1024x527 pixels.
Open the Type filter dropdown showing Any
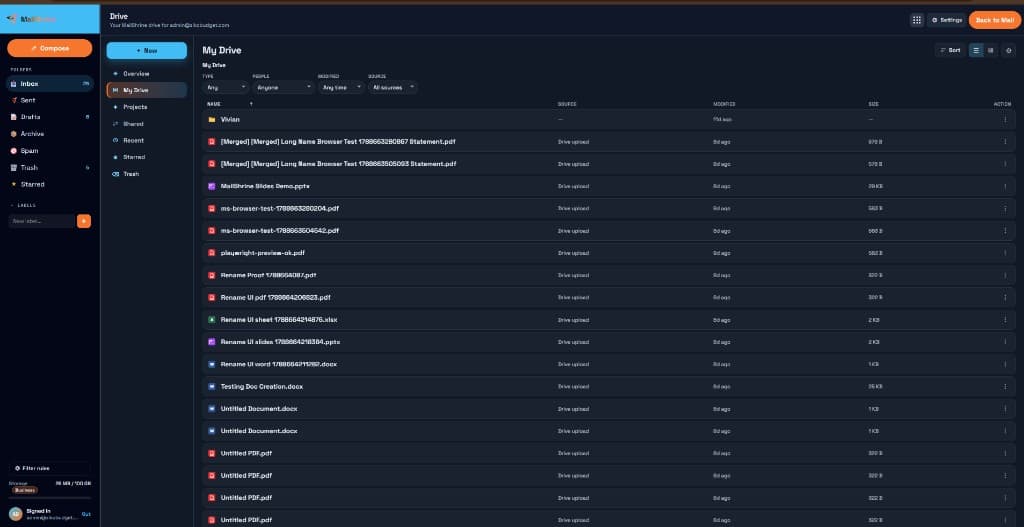click(x=226, y=87)
